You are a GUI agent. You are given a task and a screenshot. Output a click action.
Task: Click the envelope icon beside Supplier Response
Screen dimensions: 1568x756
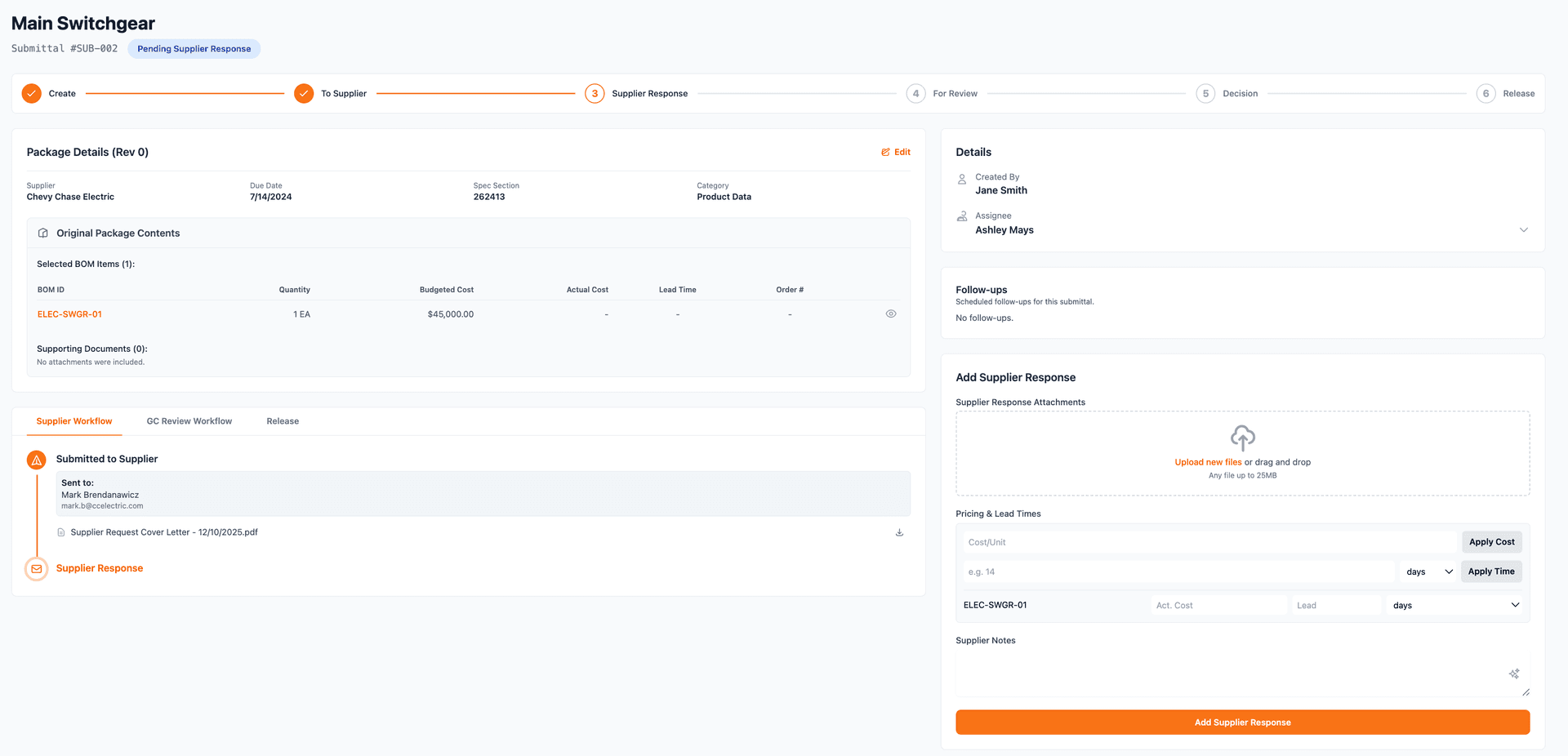click(x=36, y=567)
